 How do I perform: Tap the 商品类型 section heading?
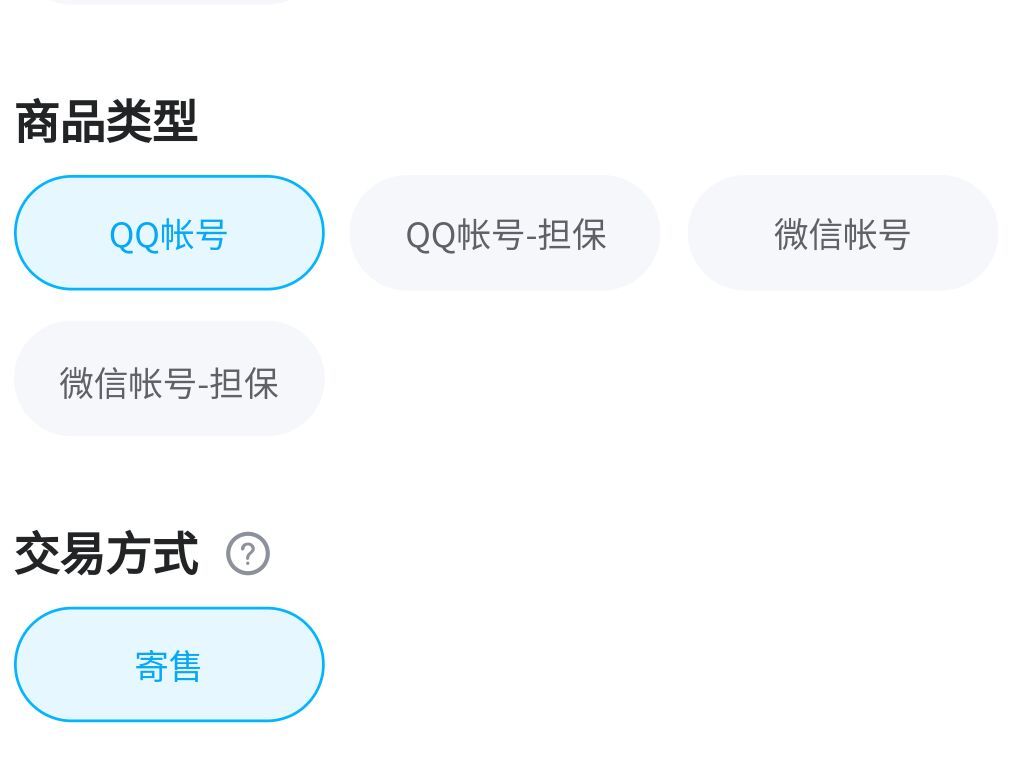(x=106, y=122)
